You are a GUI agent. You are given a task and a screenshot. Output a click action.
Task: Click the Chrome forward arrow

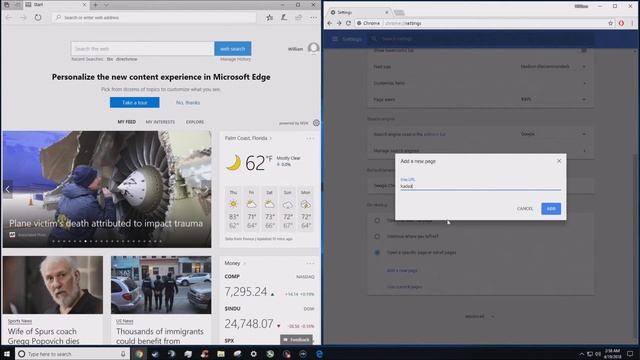[339, 23]
